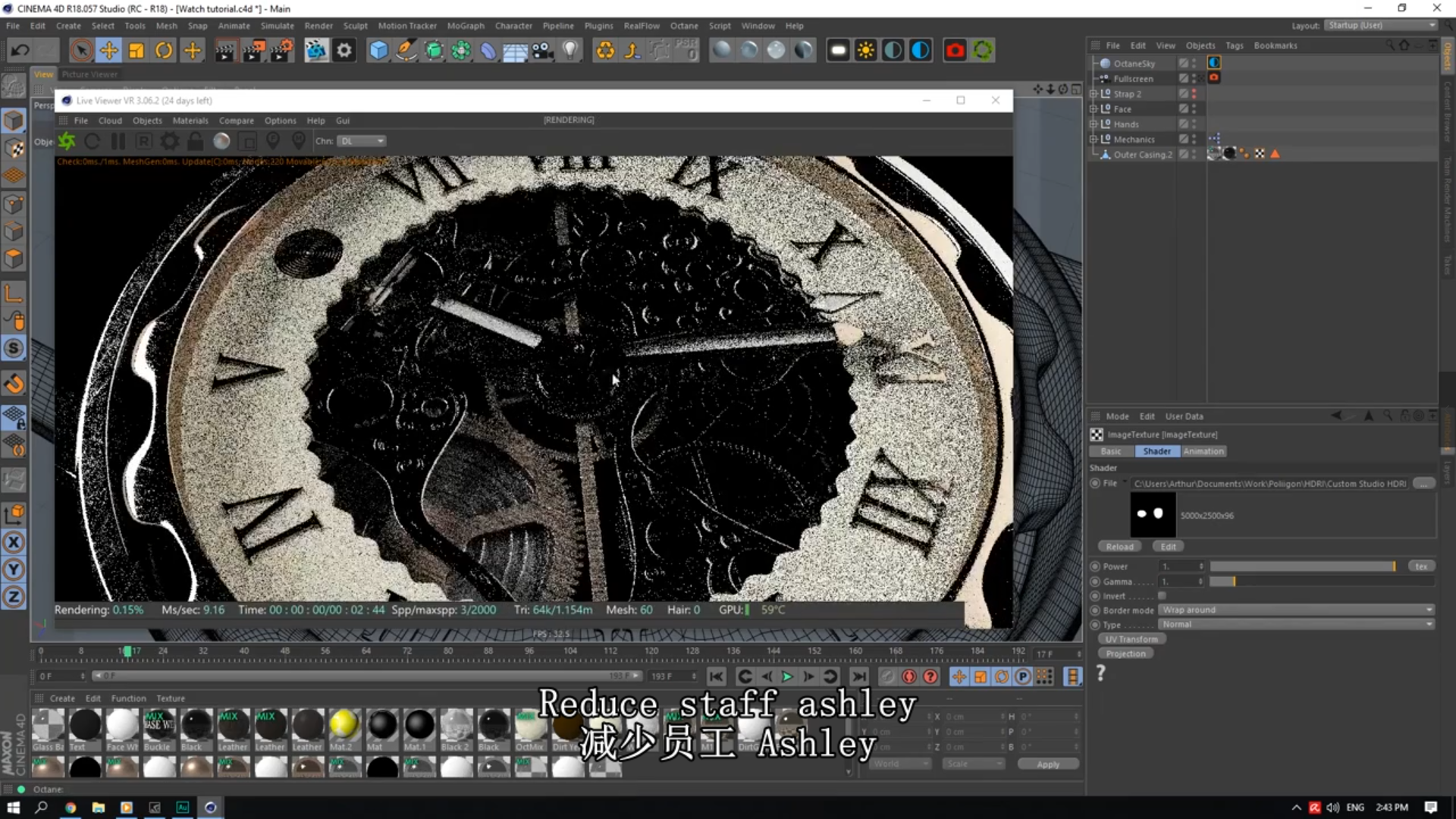
Task: Expand the Mechanics object tree
Action: click(x=1094, y=140)
